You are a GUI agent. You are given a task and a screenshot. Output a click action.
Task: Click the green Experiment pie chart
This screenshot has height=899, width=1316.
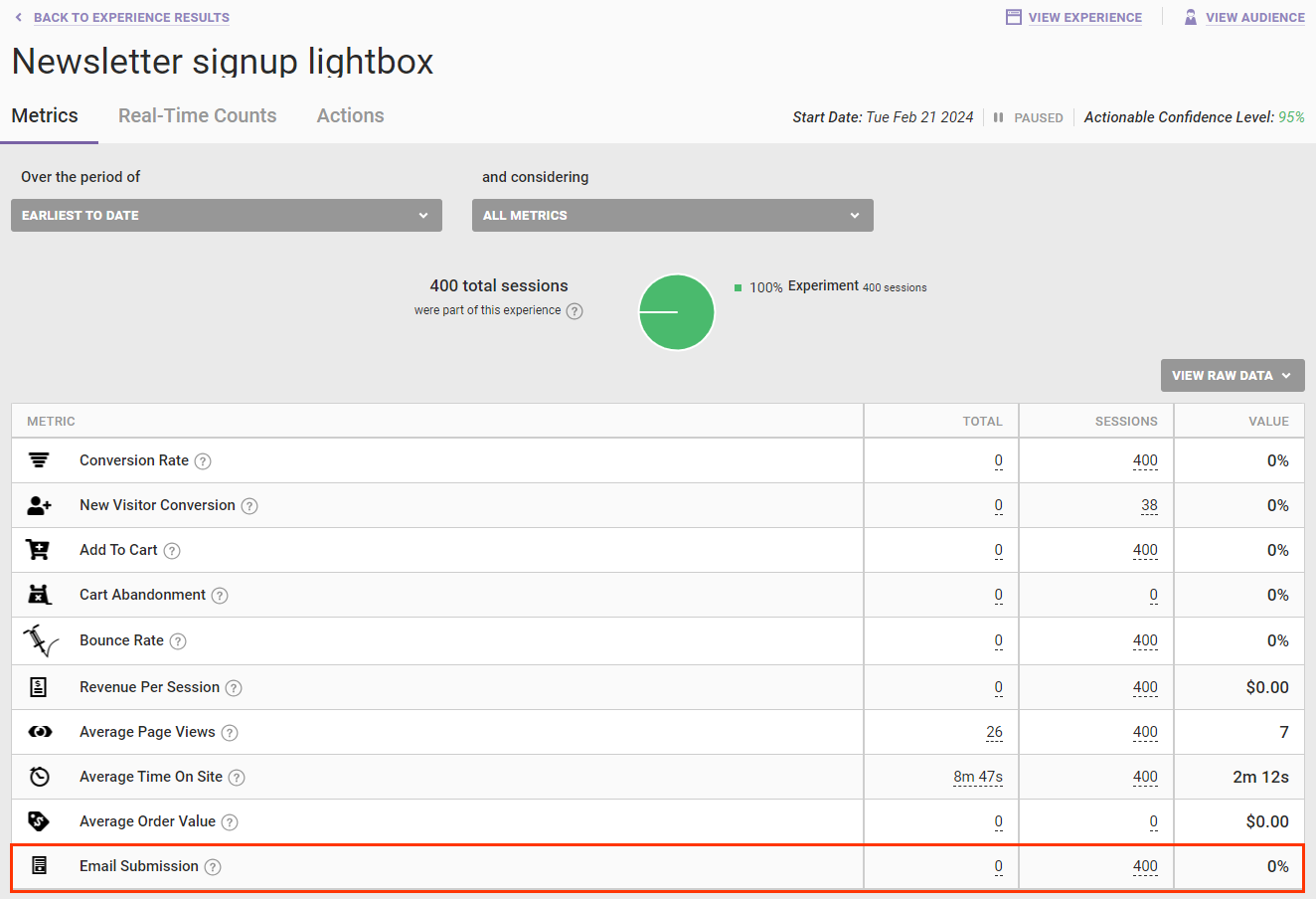(x=677, y=312)
